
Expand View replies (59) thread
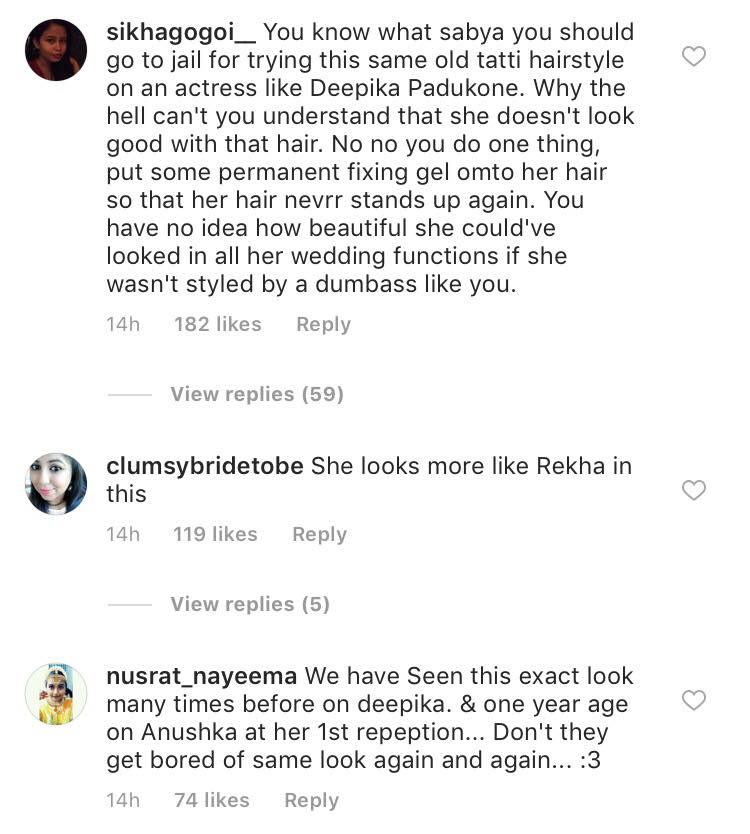pos(256,394)
